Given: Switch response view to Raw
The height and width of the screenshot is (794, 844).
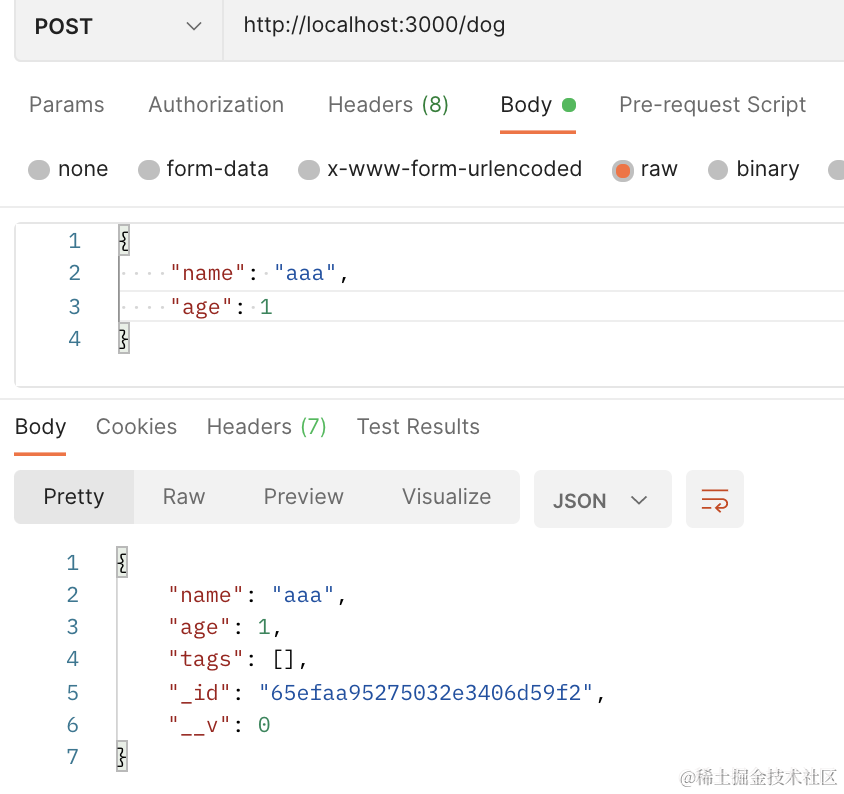Looking at the screenshot, I should click(184, 497).
